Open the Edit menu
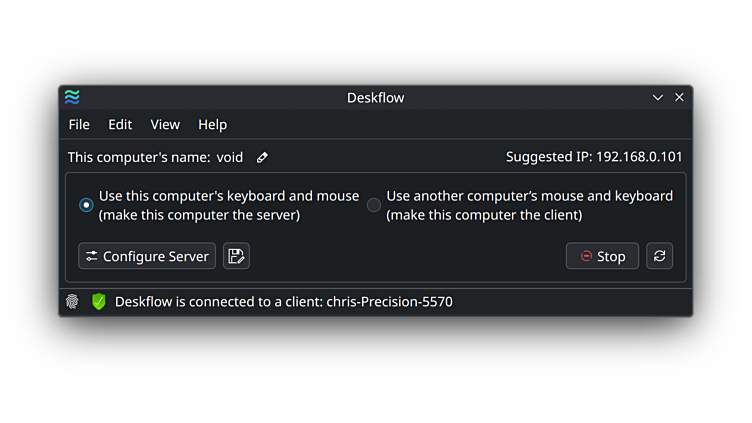The width and height of the screenshot is (752, 423). tap(120, 124)
